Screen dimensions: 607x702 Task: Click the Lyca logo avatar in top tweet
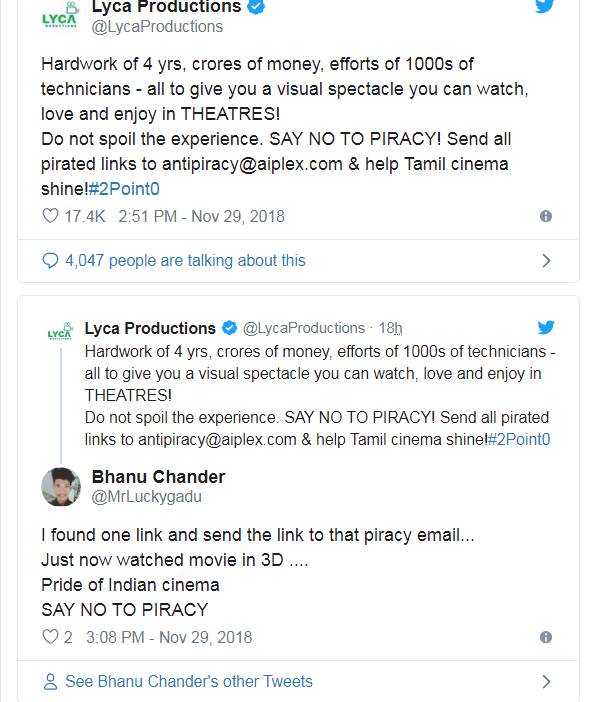pos(60,17)
